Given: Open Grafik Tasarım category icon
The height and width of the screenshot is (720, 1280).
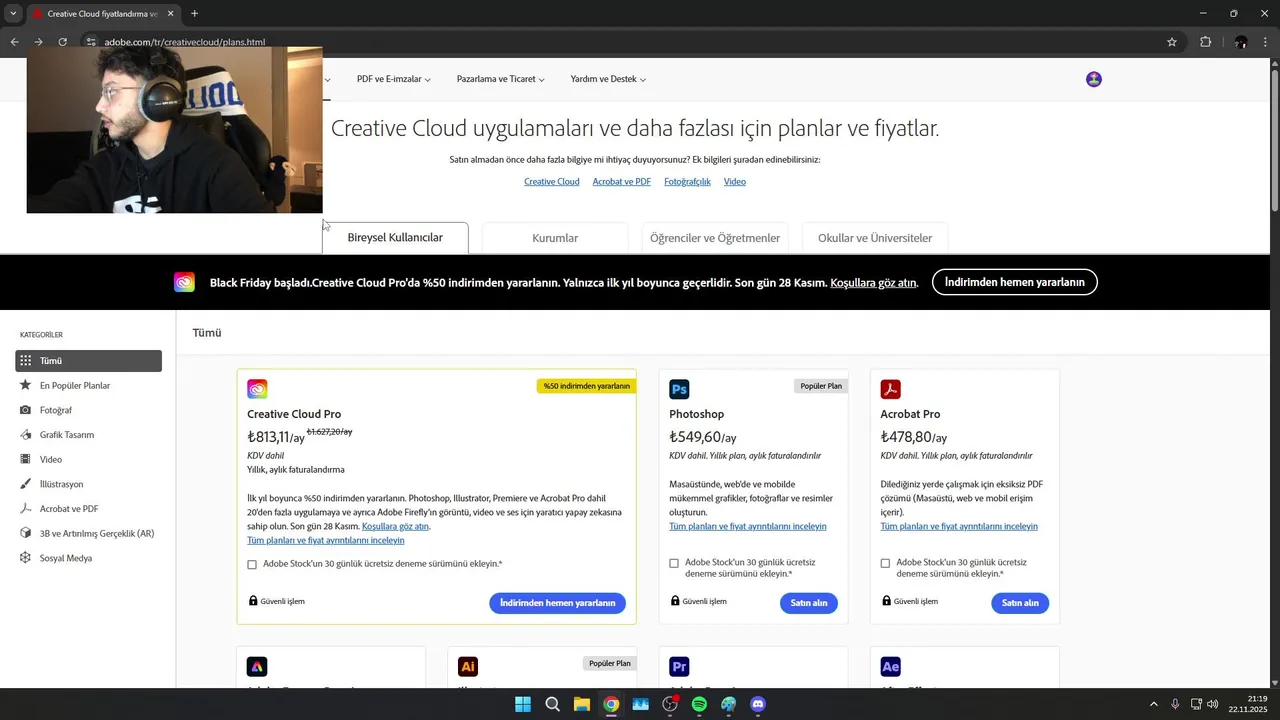Looking at the screenshot, I should click(x=26, y=435).
